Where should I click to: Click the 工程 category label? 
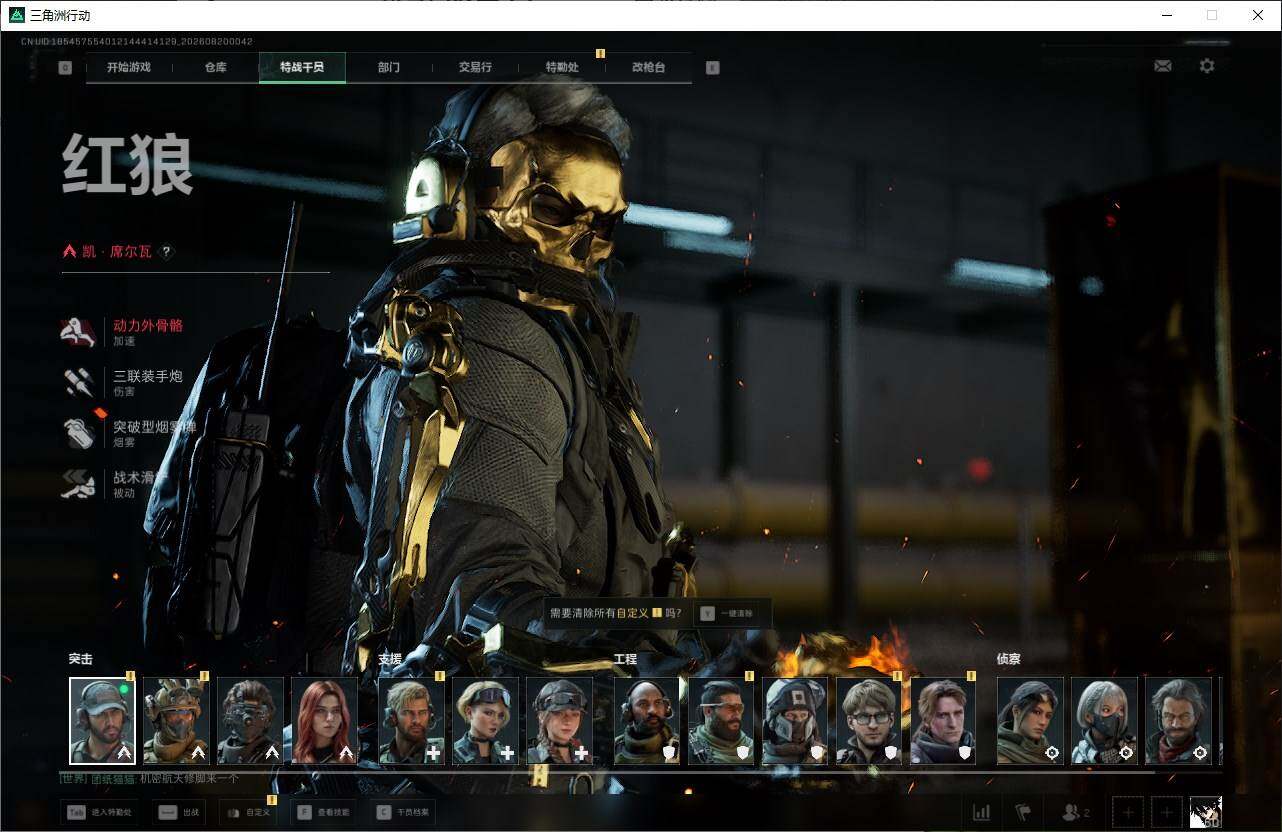pos(625,659)
